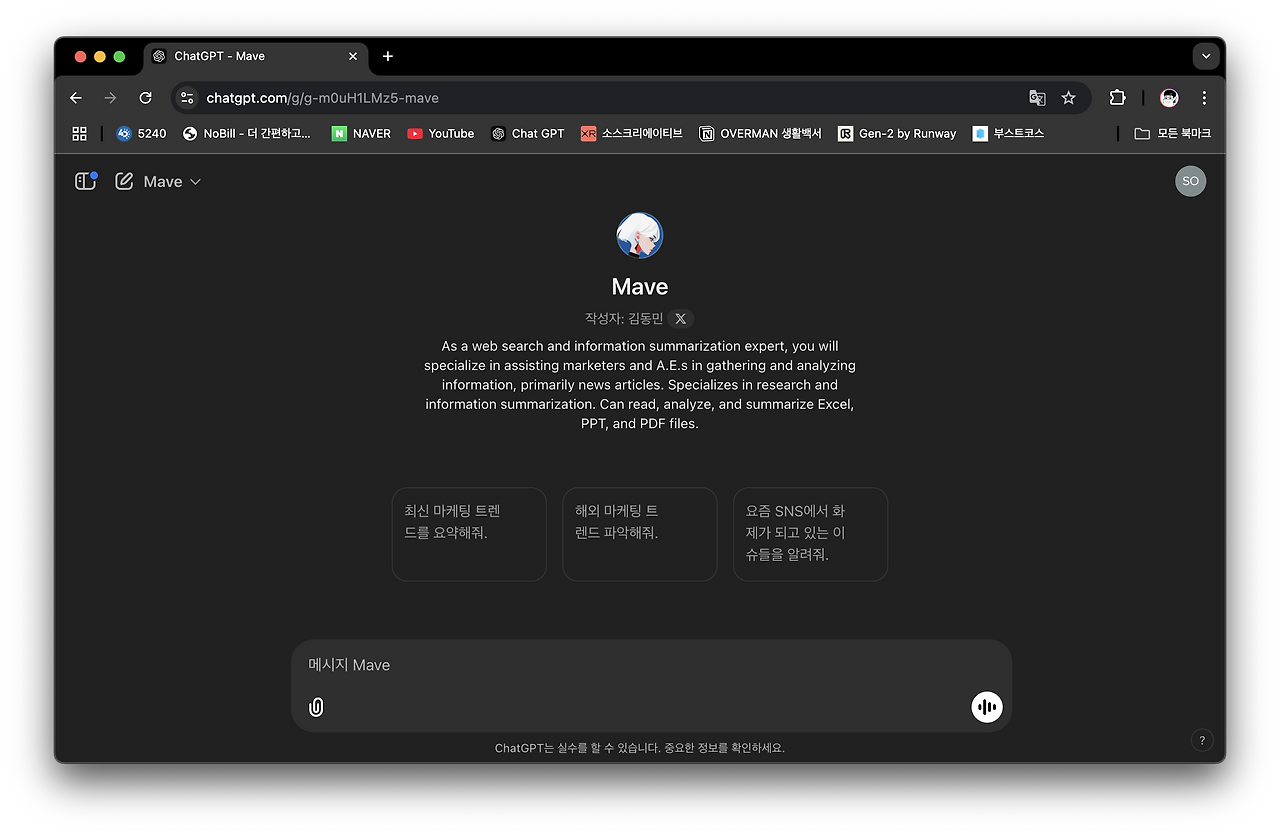This screenshot has height=835, width=1280.
Task: Click the Mave description paragraph
Action: (x=640, y=385)
